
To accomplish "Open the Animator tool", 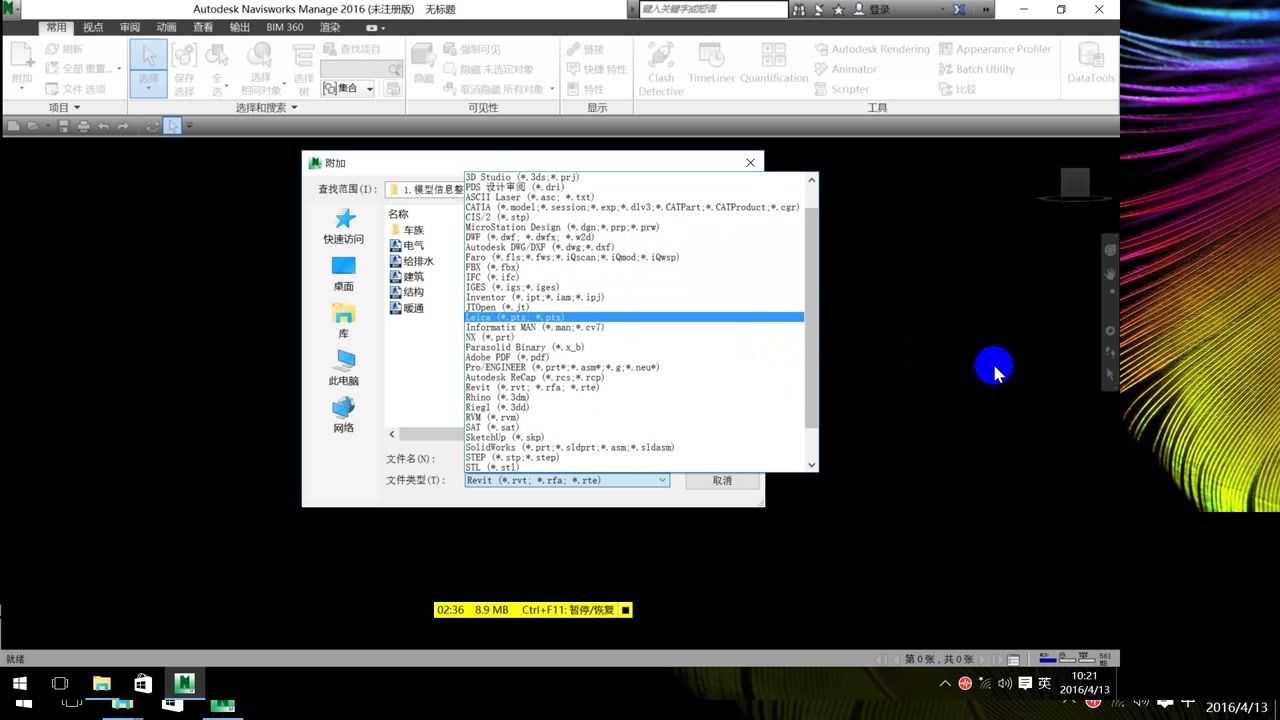I will 846,69.
